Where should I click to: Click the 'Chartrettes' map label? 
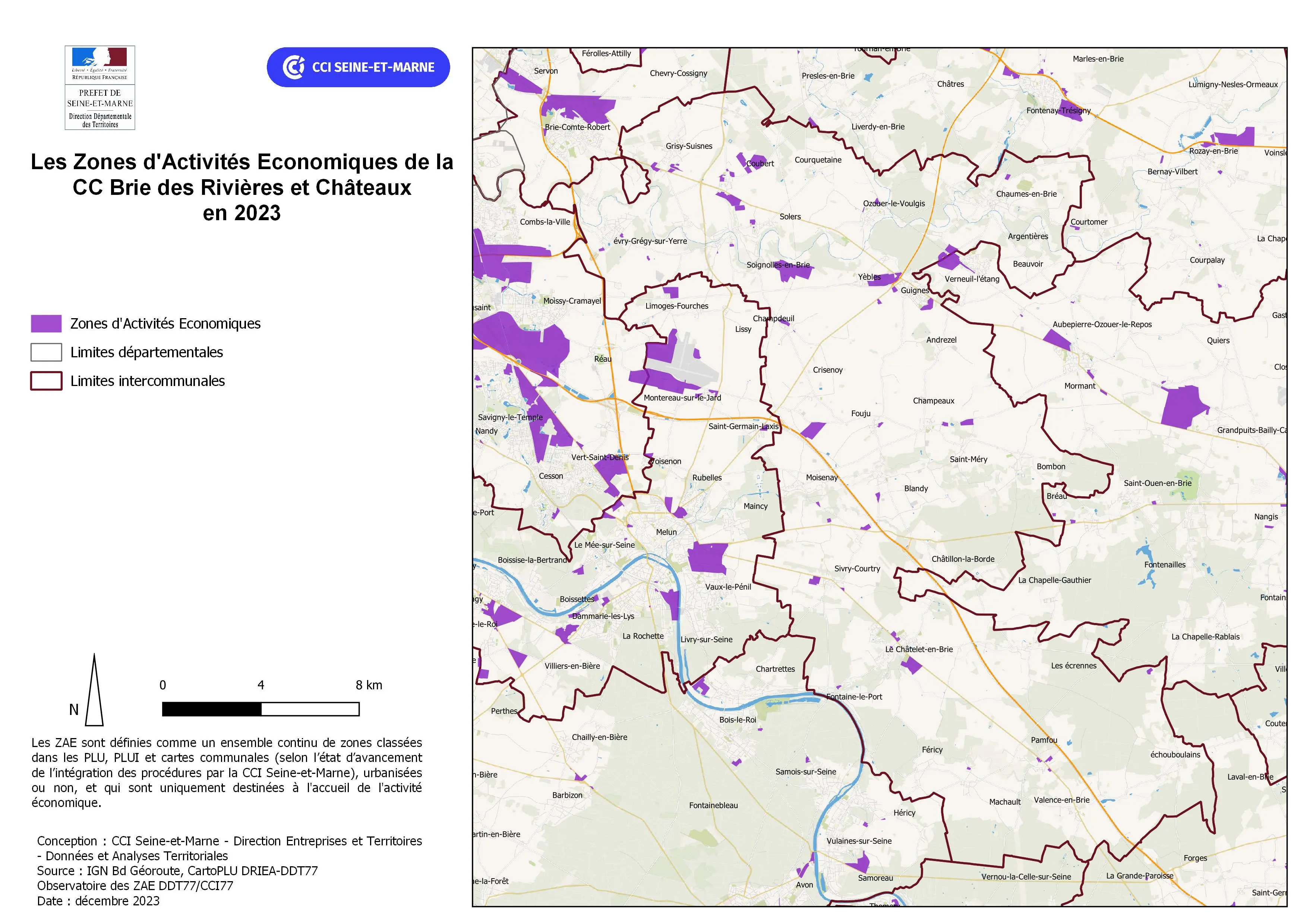pyautogui.click(x=775, y=668)
